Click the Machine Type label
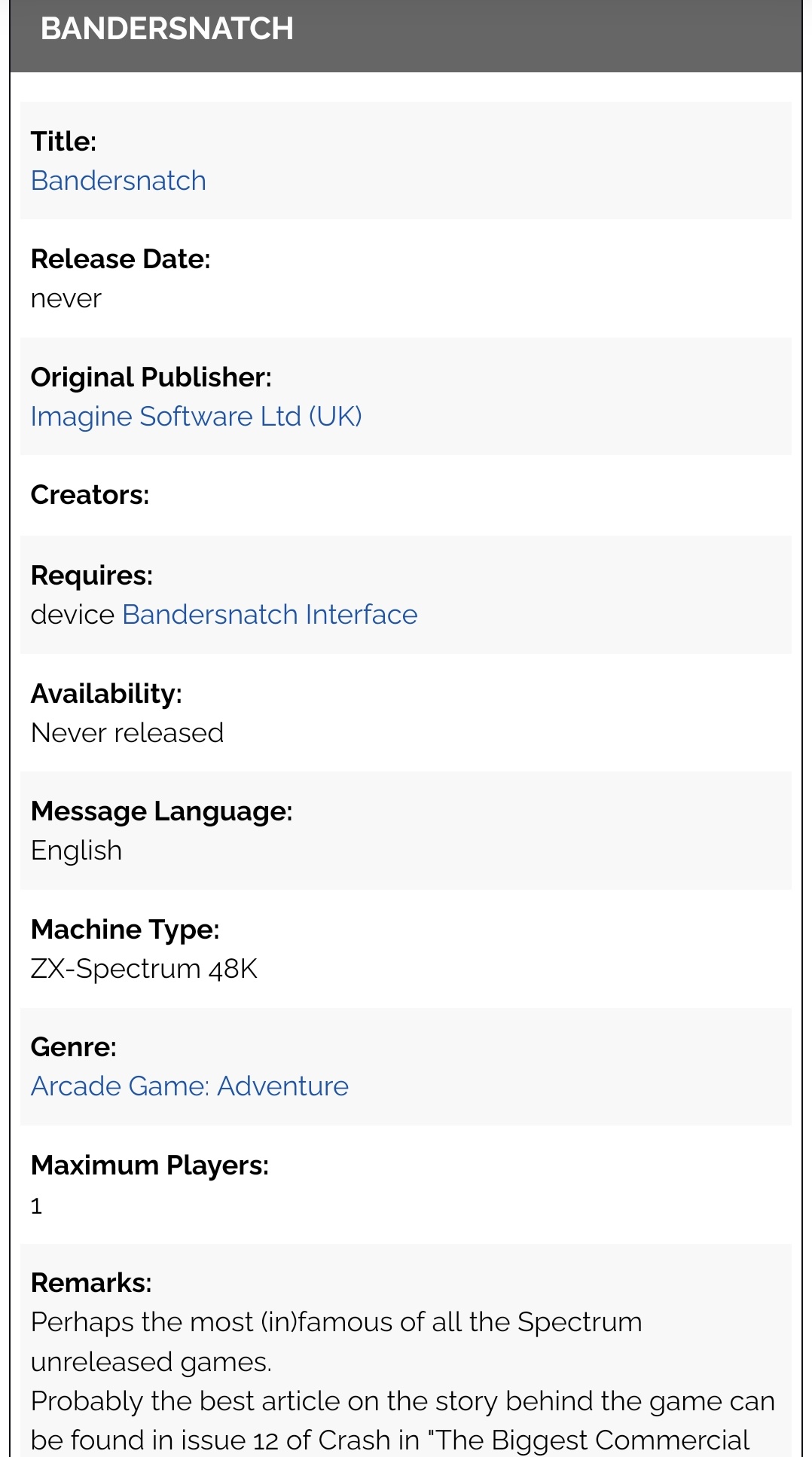The height and width of the screenshot is (1457, 812). tap(125, 930)
